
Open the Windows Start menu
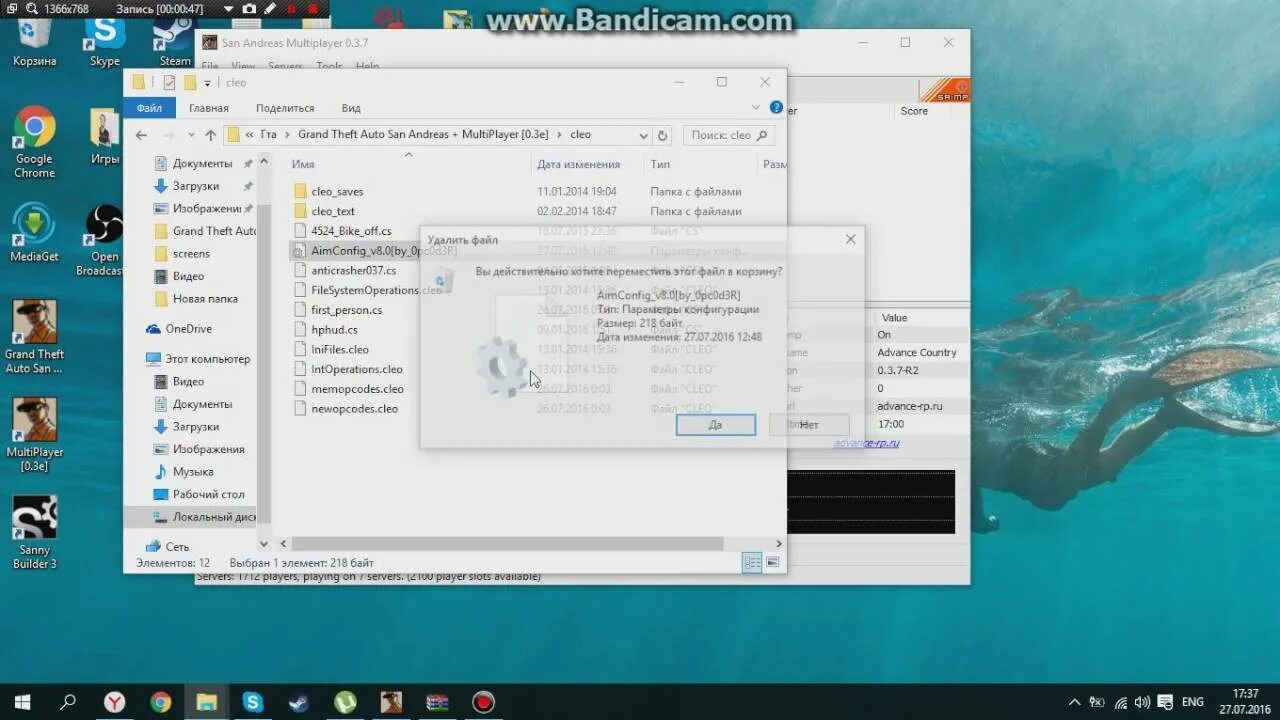[x=22, y=702]
